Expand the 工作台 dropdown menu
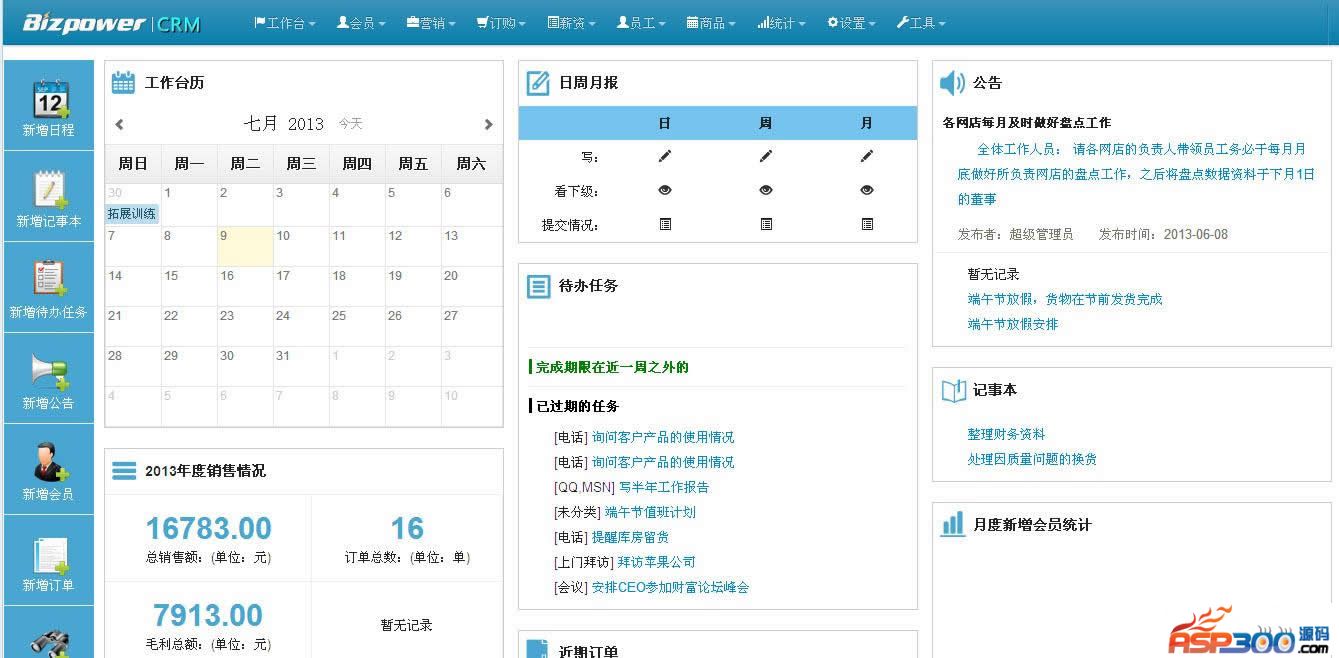Screen dimensions: 1339x658 [285, 23]
